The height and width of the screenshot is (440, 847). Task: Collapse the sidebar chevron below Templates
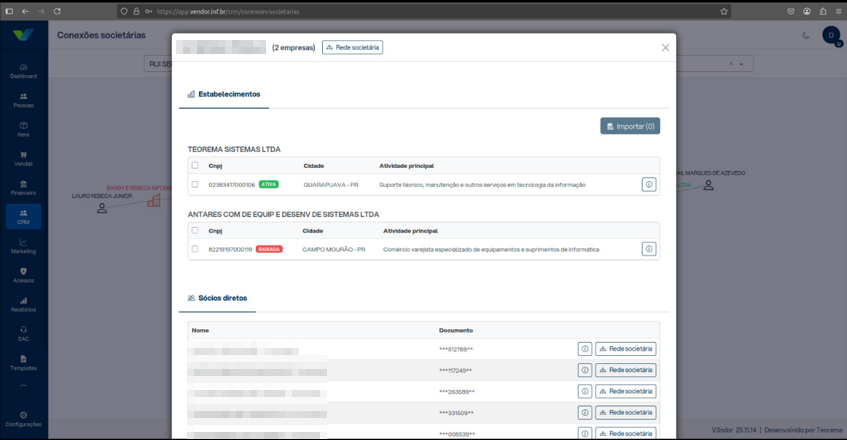[23, 385]
